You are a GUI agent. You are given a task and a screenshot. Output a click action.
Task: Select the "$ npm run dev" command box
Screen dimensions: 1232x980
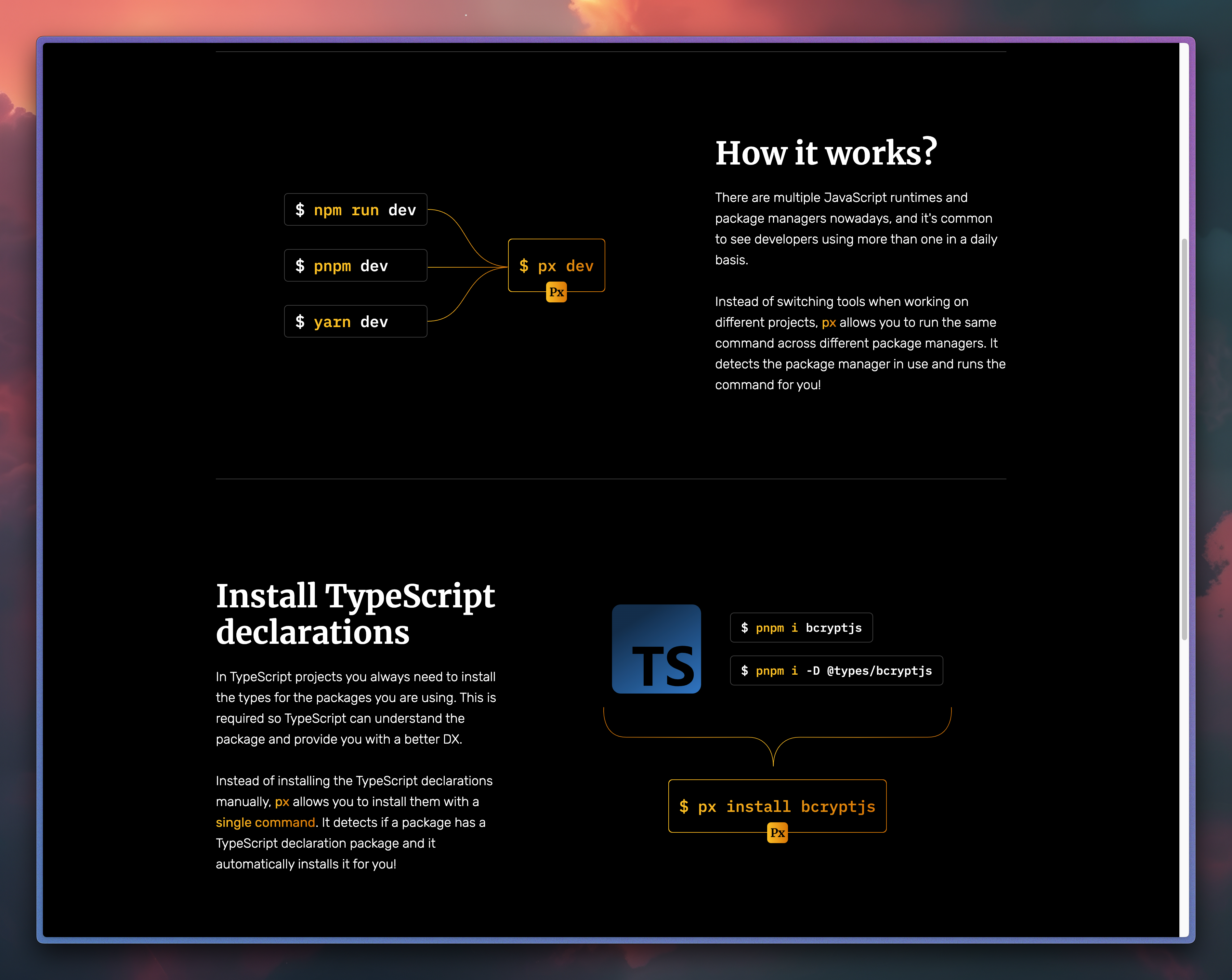click(355, 210)
